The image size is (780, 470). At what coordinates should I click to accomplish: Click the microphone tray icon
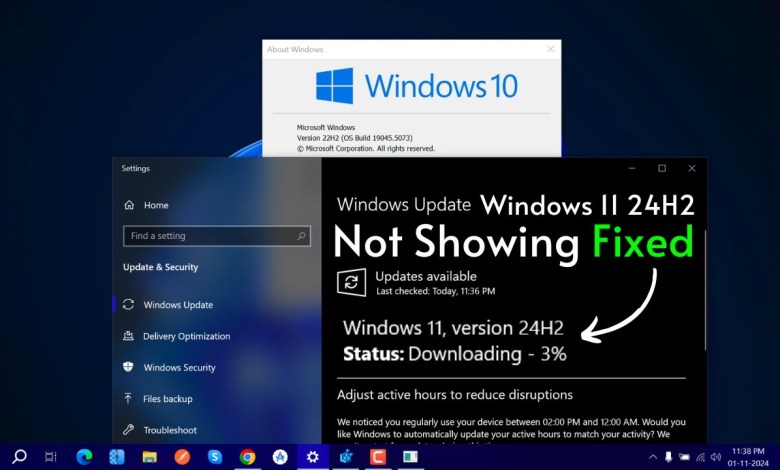pos(669,457)
